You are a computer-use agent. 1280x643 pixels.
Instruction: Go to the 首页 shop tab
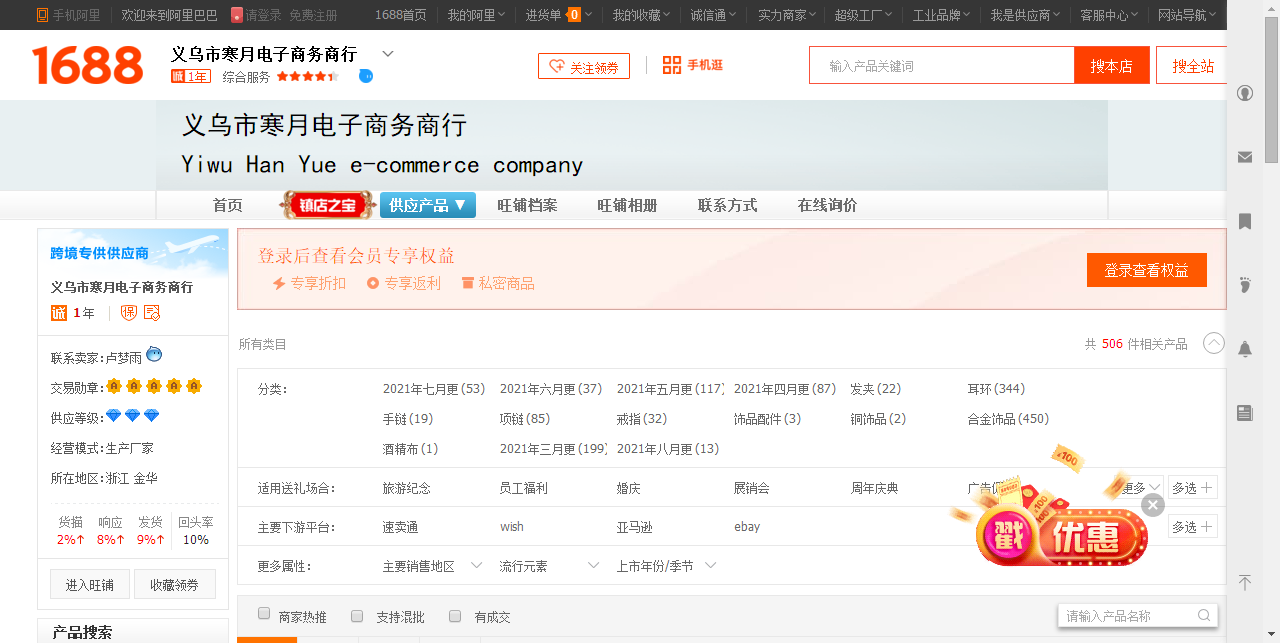228,205
